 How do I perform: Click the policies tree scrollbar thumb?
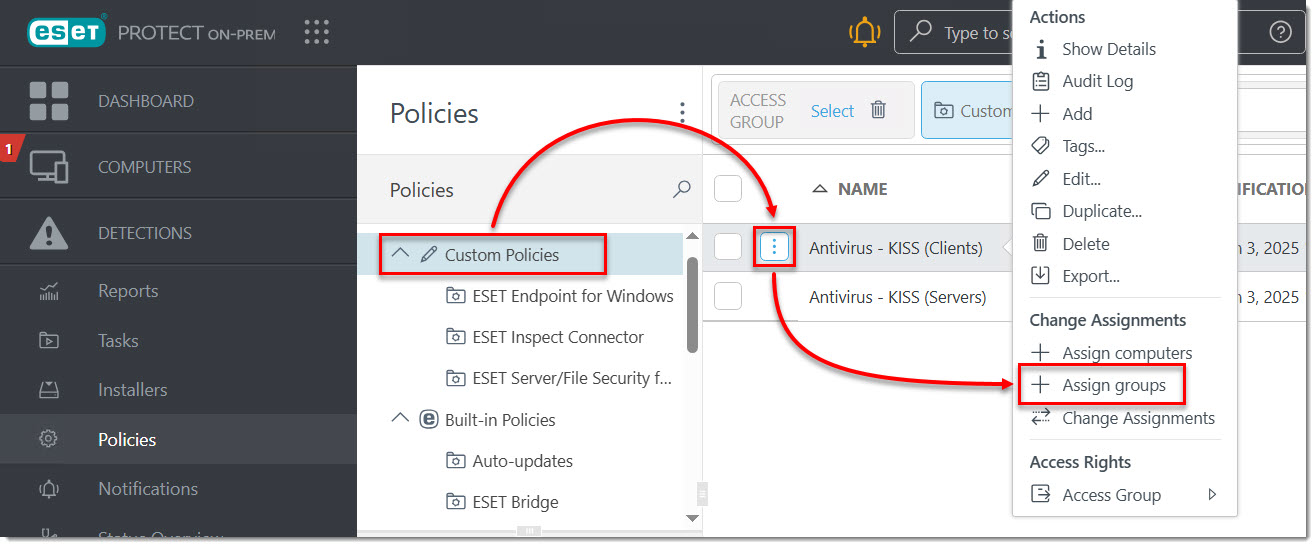[692, 304]
